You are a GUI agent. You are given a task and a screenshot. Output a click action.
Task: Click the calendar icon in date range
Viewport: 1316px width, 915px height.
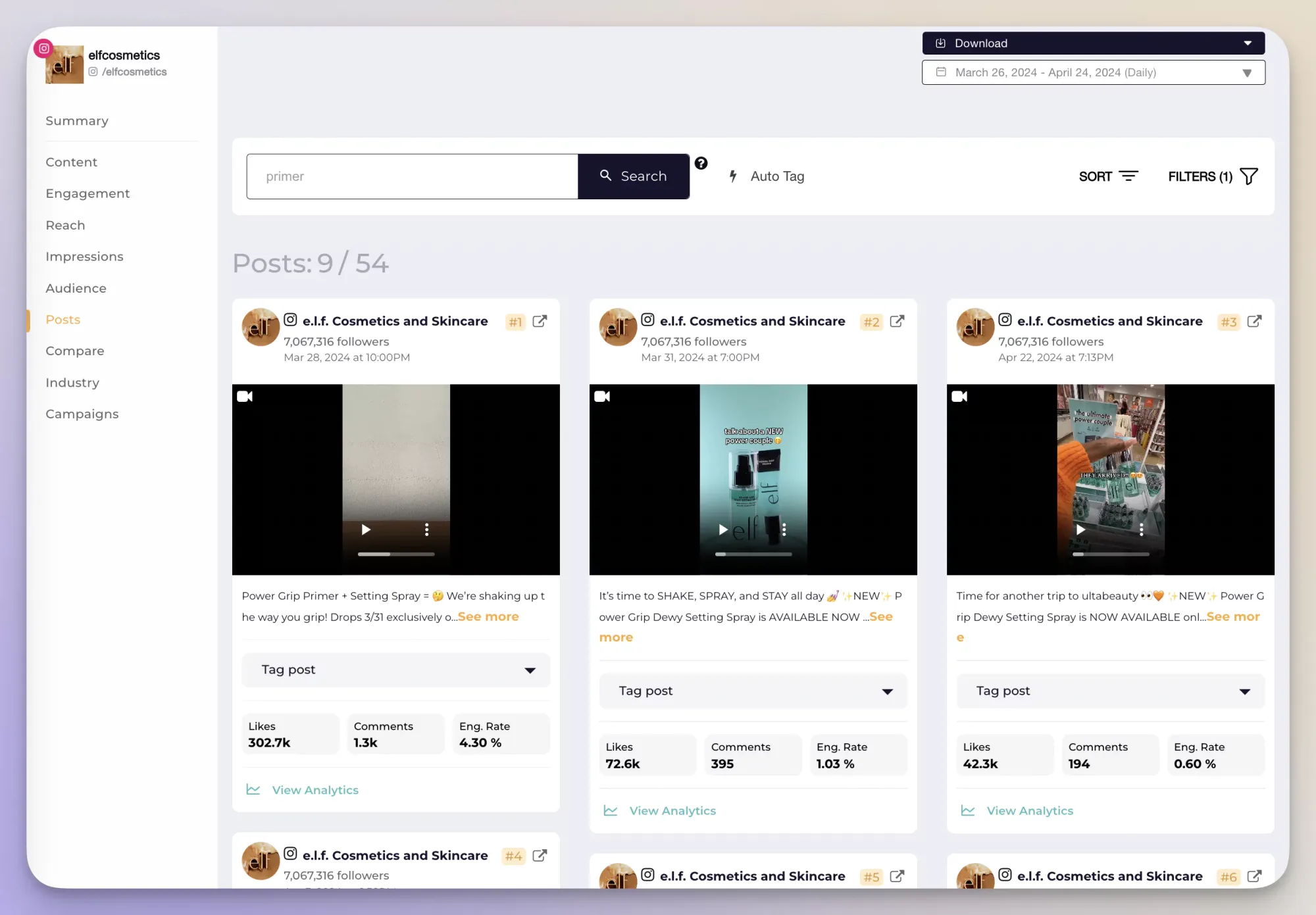941,72
